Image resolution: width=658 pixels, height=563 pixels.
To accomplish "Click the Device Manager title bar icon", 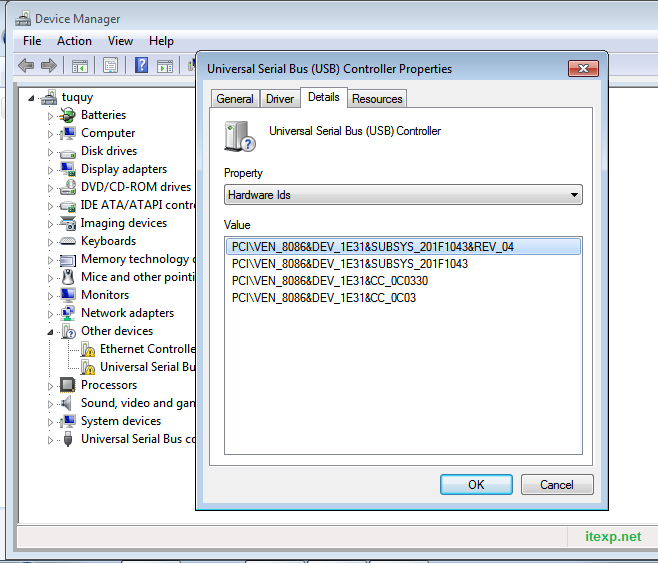I will coord(23,18).
